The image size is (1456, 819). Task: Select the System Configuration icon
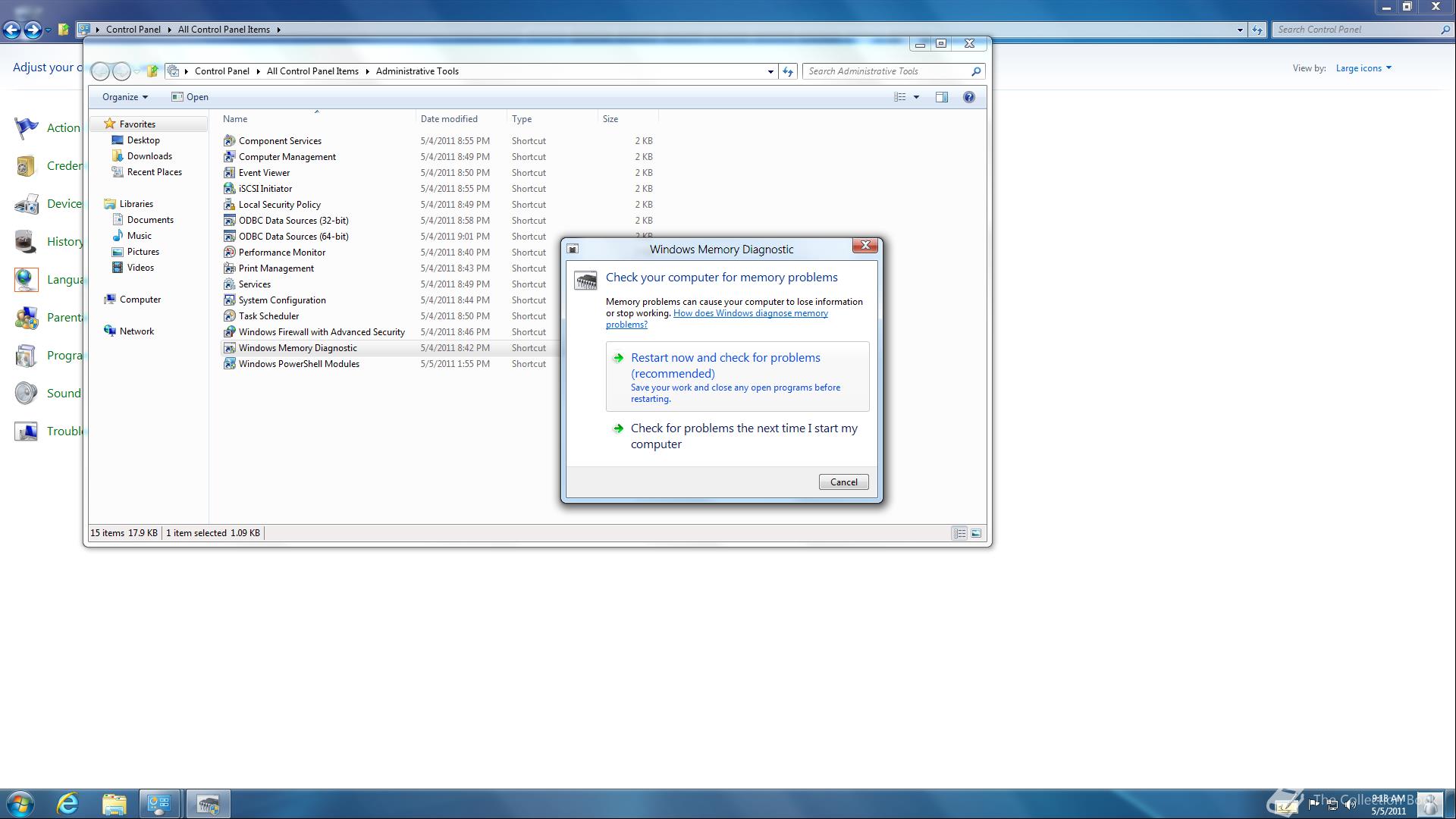[x=229, y=300]
